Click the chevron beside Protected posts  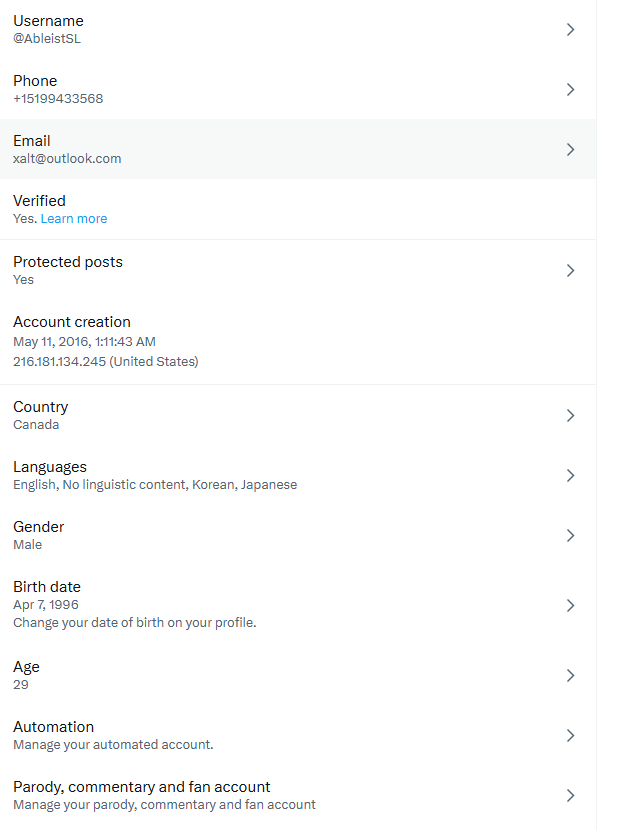(570, 270)
